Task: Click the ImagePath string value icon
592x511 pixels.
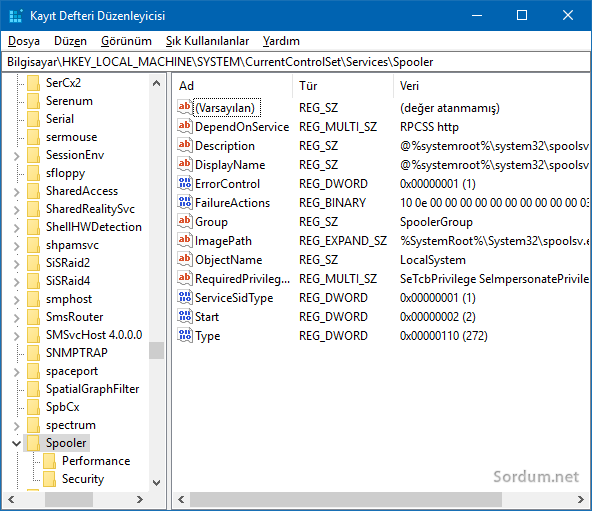Action: tap(185, 240)
